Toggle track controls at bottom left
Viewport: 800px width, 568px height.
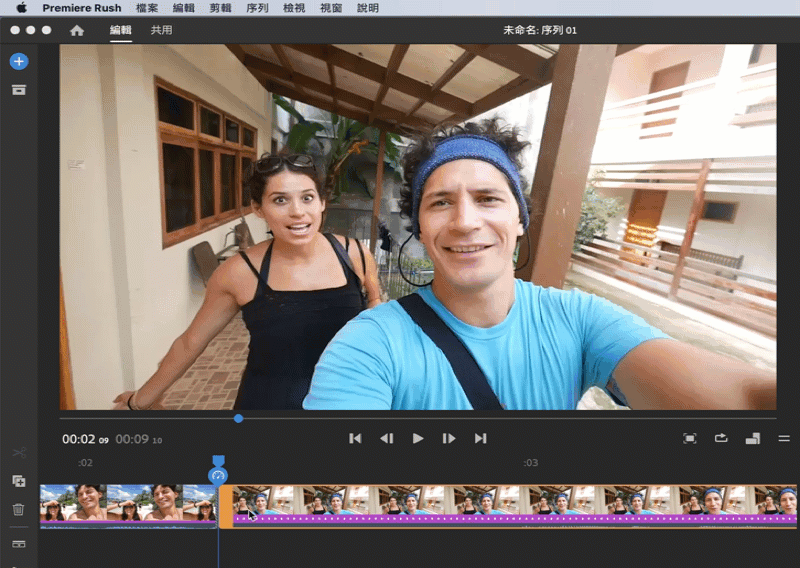coord(19,544)
